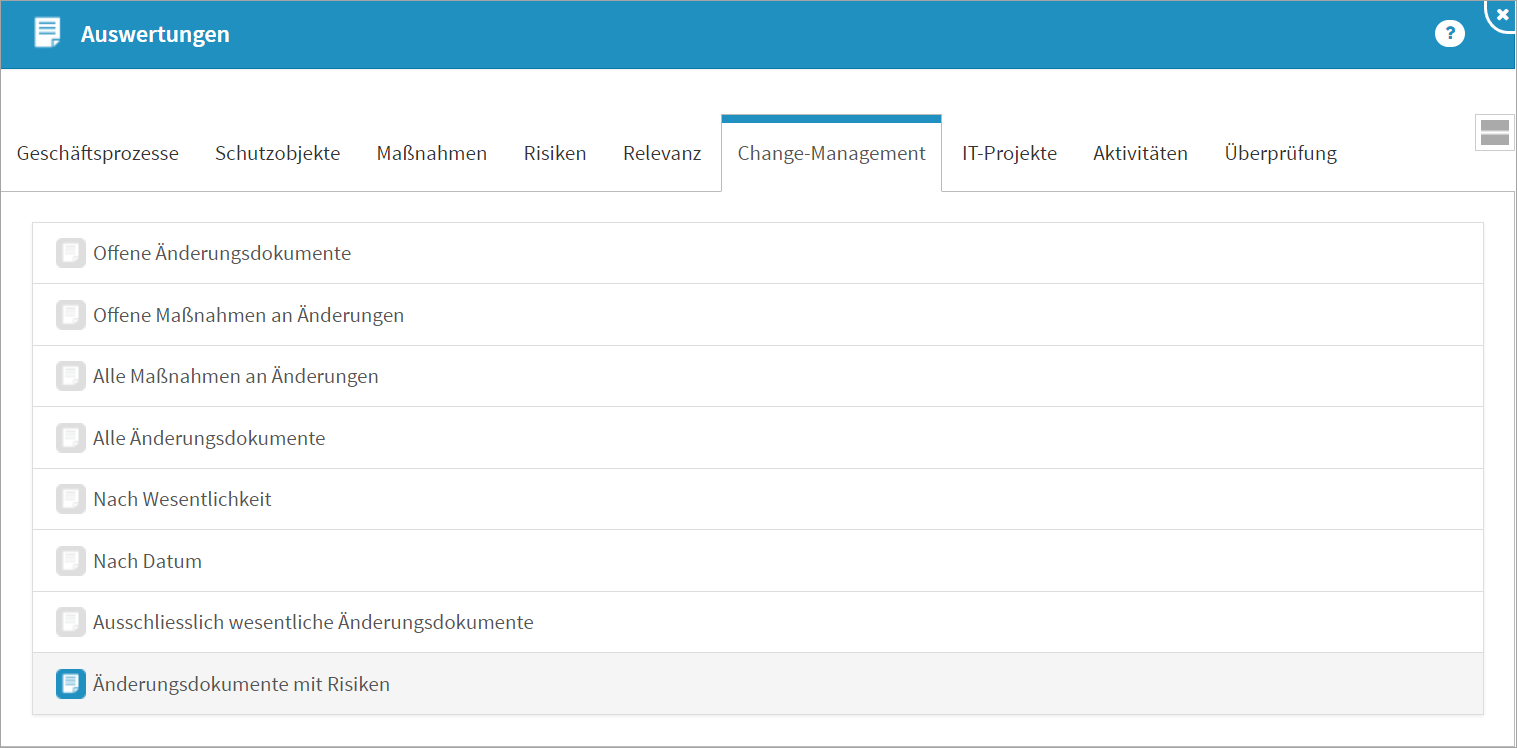The height and width of the screenshot is (748, 1517).
Task: Select the Aktivitäten tab
Action: [x=1140, y=154]
